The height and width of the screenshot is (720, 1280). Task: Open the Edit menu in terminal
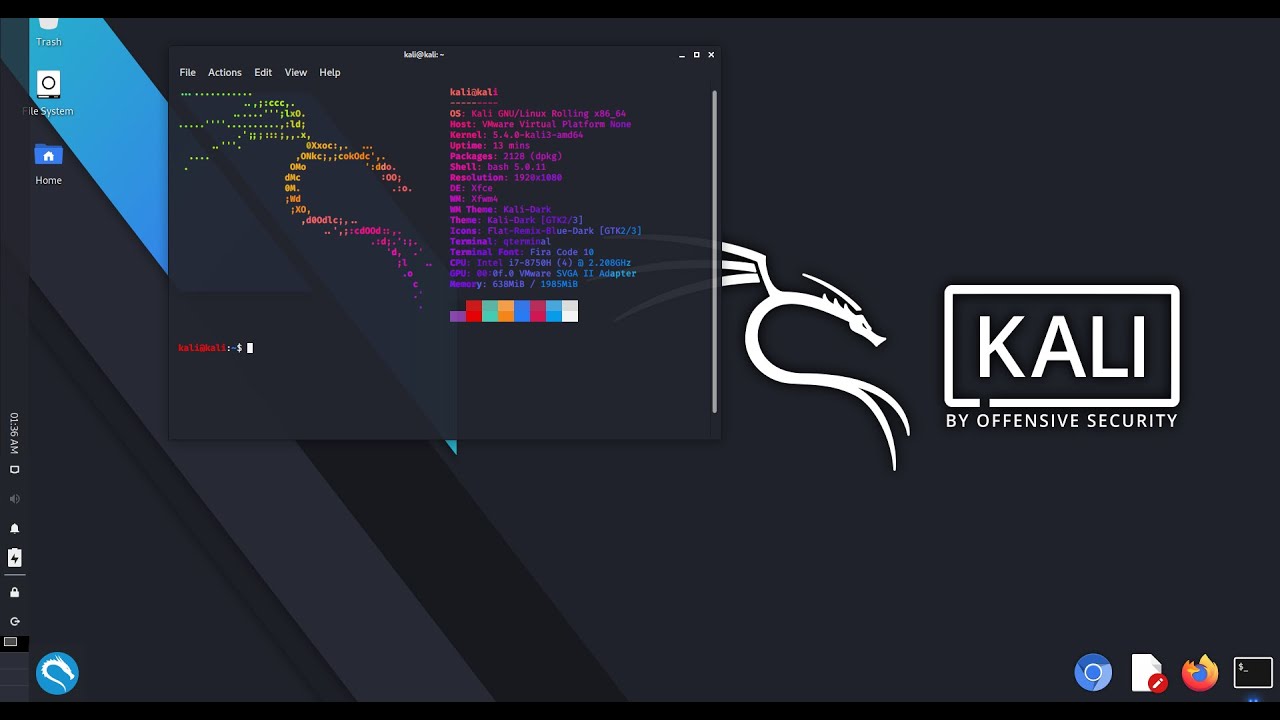[263, 73]
